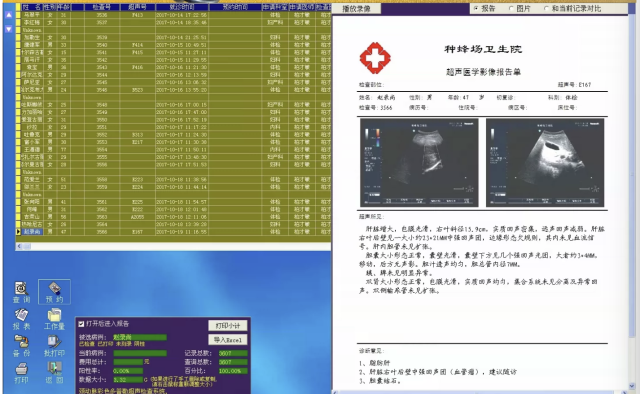
Task: Click the 费用总计 green field
Action: point(128,362)
